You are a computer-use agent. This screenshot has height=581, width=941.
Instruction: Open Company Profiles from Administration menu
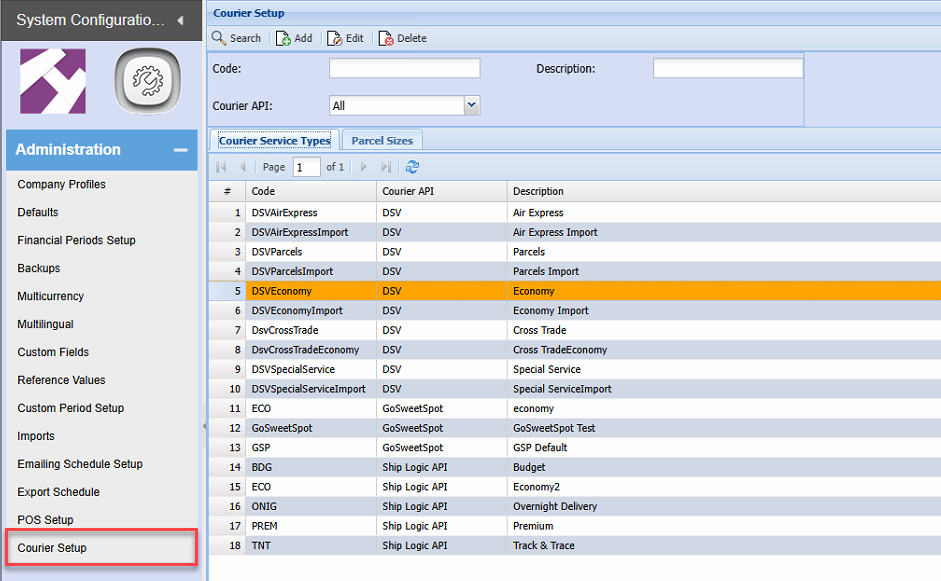(61, 184)
